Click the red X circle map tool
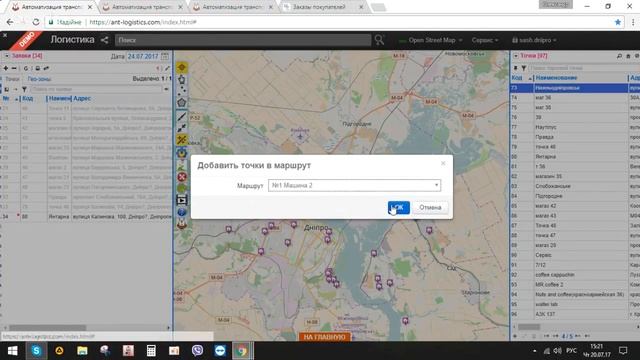This screenshot has width=640, height=360. pos(182,177)
